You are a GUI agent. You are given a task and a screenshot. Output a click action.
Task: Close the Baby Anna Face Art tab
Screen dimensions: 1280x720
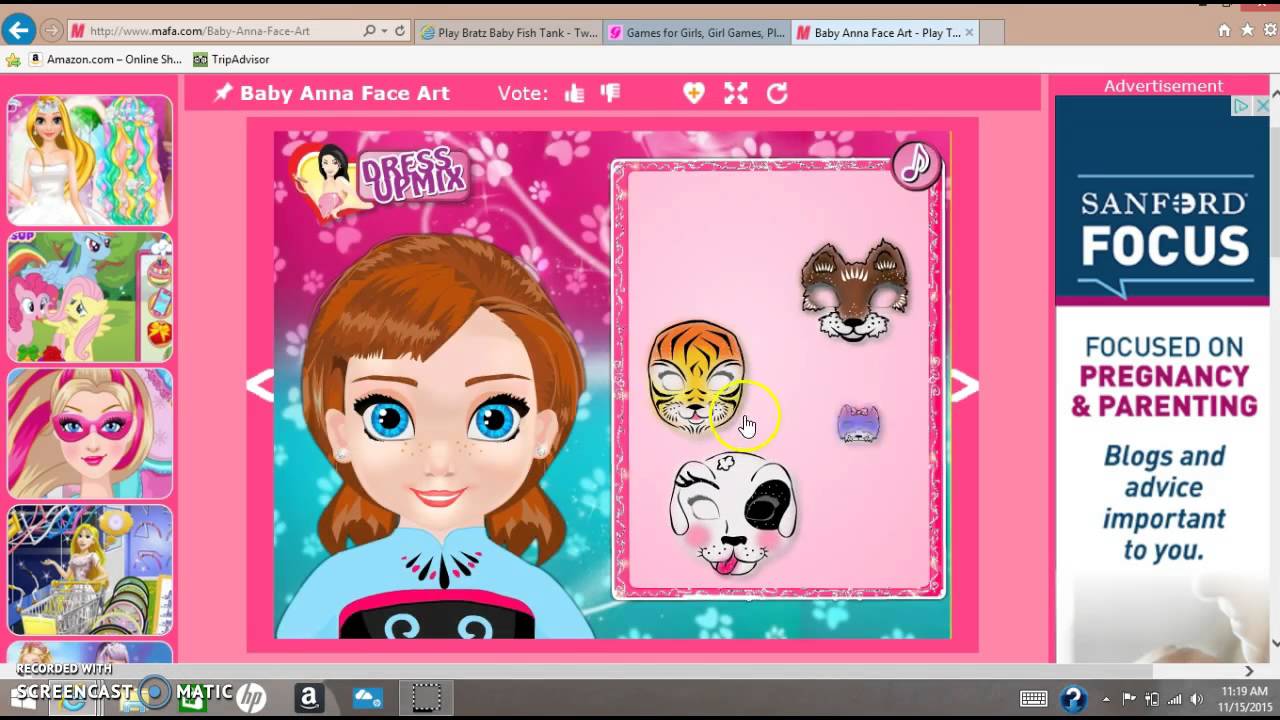pos(969,32)
